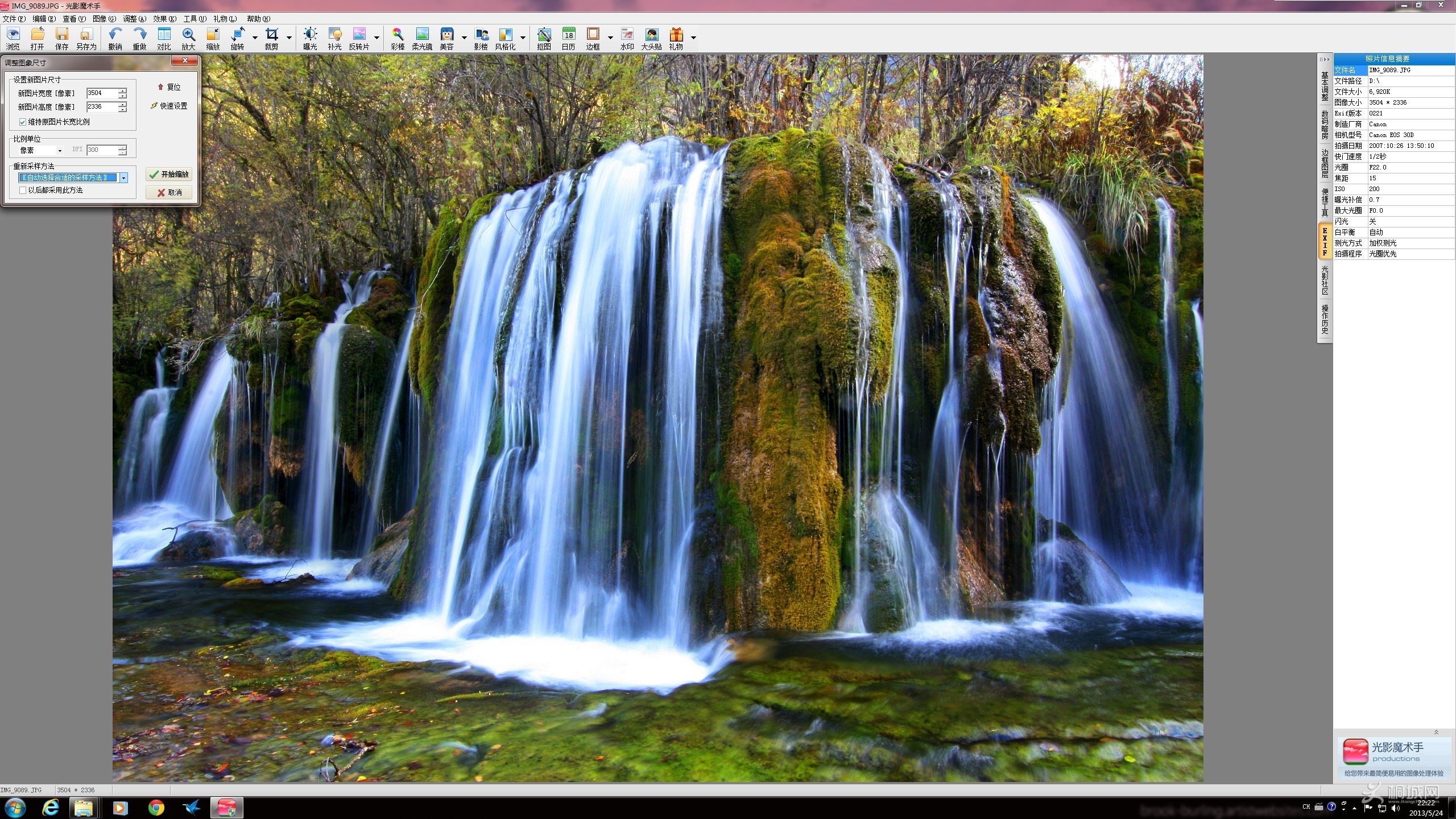This screenshot has width=1456, height=819.
Task: Switch to the 操作历史 side tab
Action: click(x=1325, y=319)
